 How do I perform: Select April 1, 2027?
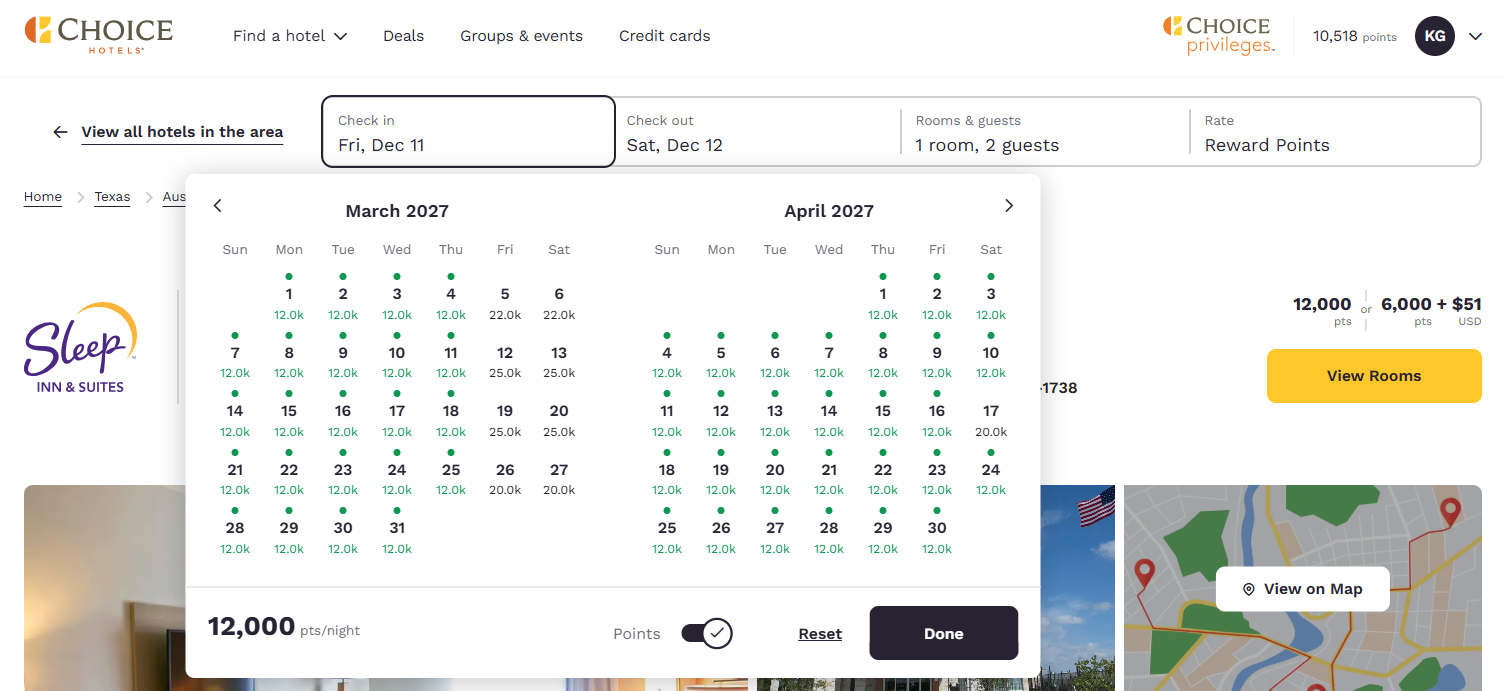[x=883, y=295]
